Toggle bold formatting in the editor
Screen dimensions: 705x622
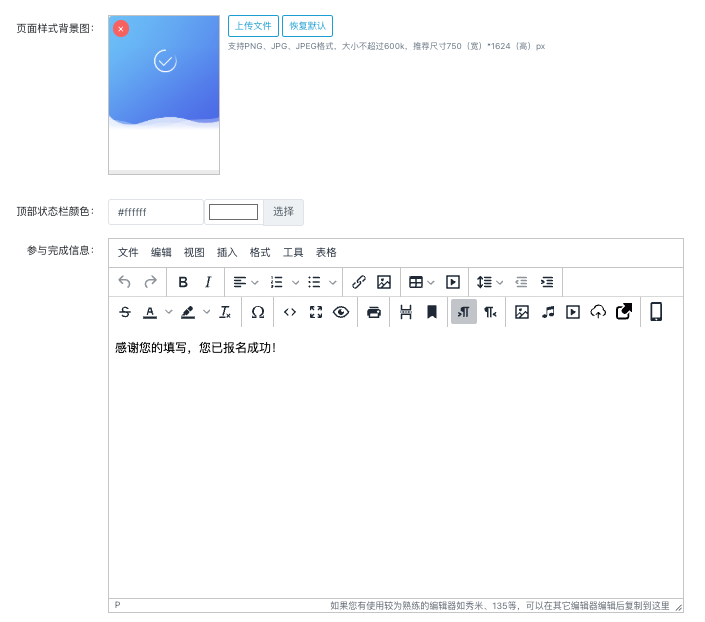[x=183, y=282]
